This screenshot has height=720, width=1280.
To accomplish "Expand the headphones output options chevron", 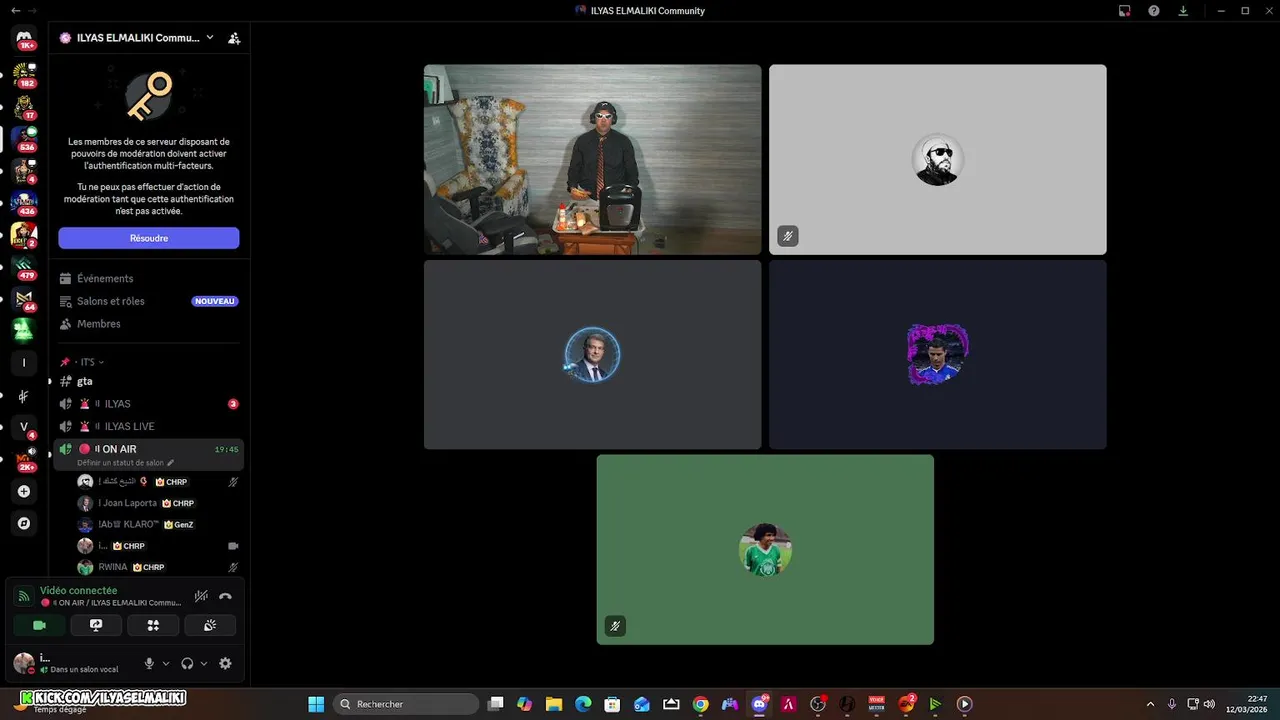I will click(x=204, y=663).
